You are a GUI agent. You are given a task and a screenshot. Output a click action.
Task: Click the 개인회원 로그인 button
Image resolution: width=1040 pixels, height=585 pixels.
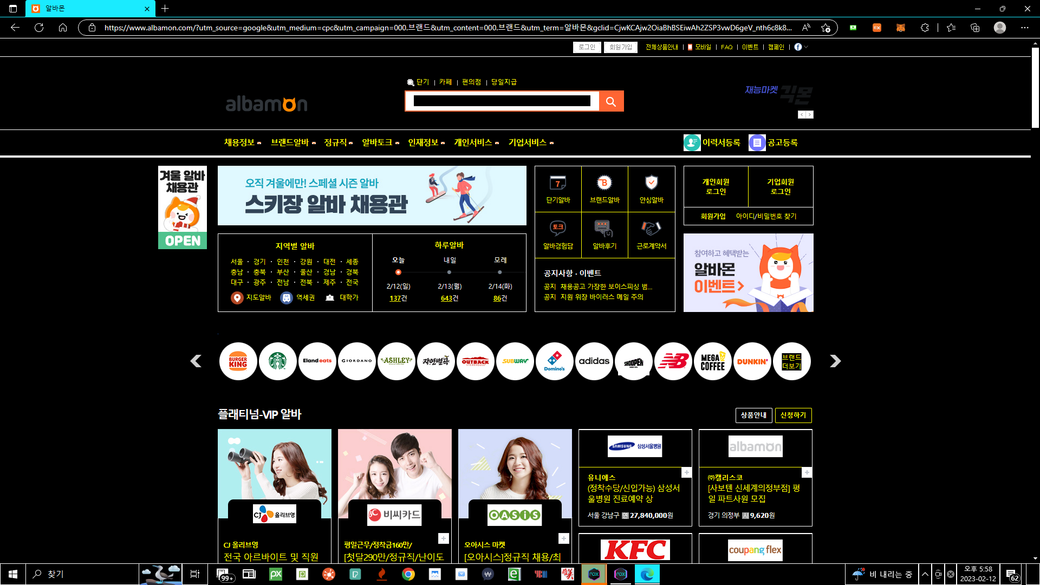716,186
